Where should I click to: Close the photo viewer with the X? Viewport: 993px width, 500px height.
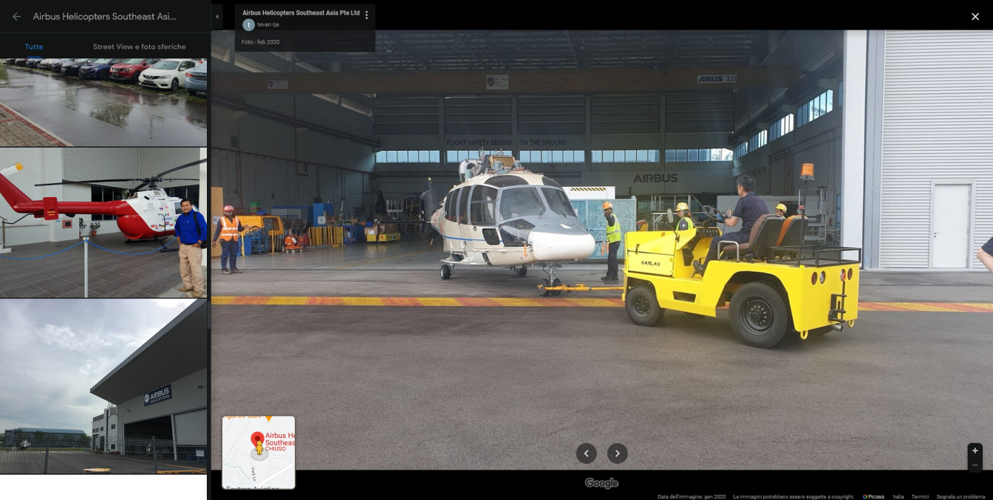[x=975, y=16]
